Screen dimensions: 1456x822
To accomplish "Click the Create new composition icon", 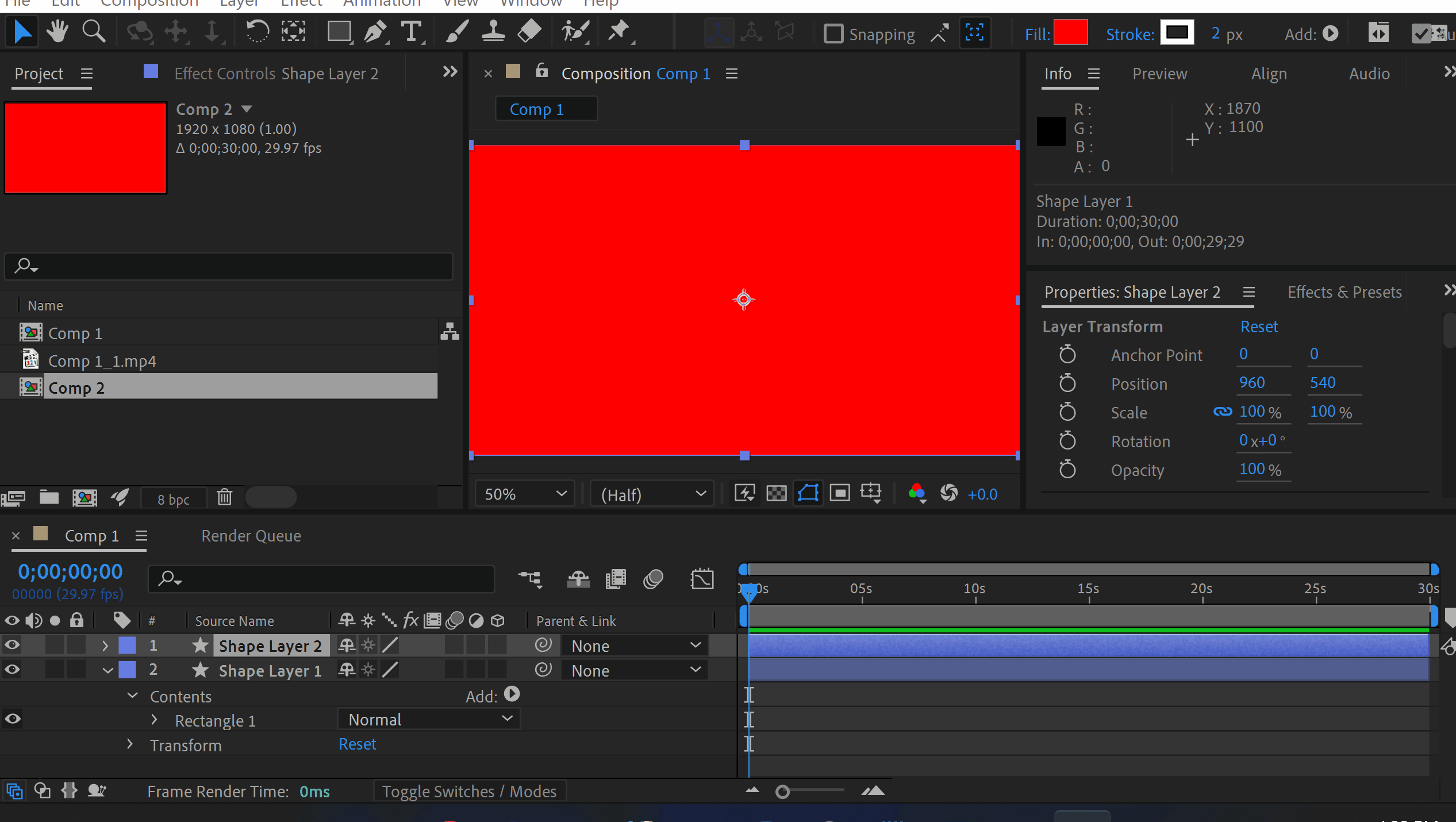I will tap(84, 497).
